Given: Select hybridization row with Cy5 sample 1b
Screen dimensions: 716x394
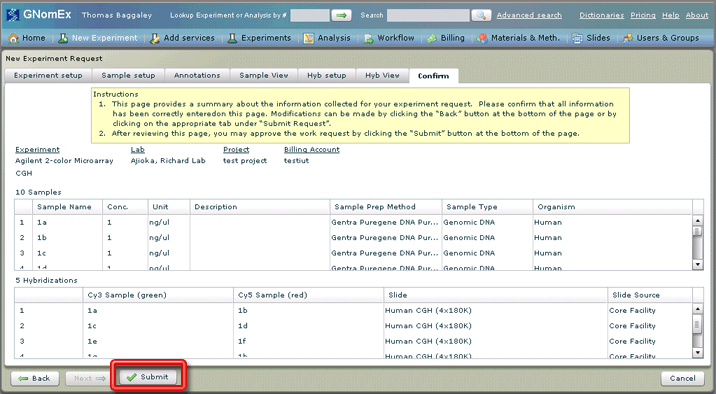Looking at the screenshot, I should 353,310.
